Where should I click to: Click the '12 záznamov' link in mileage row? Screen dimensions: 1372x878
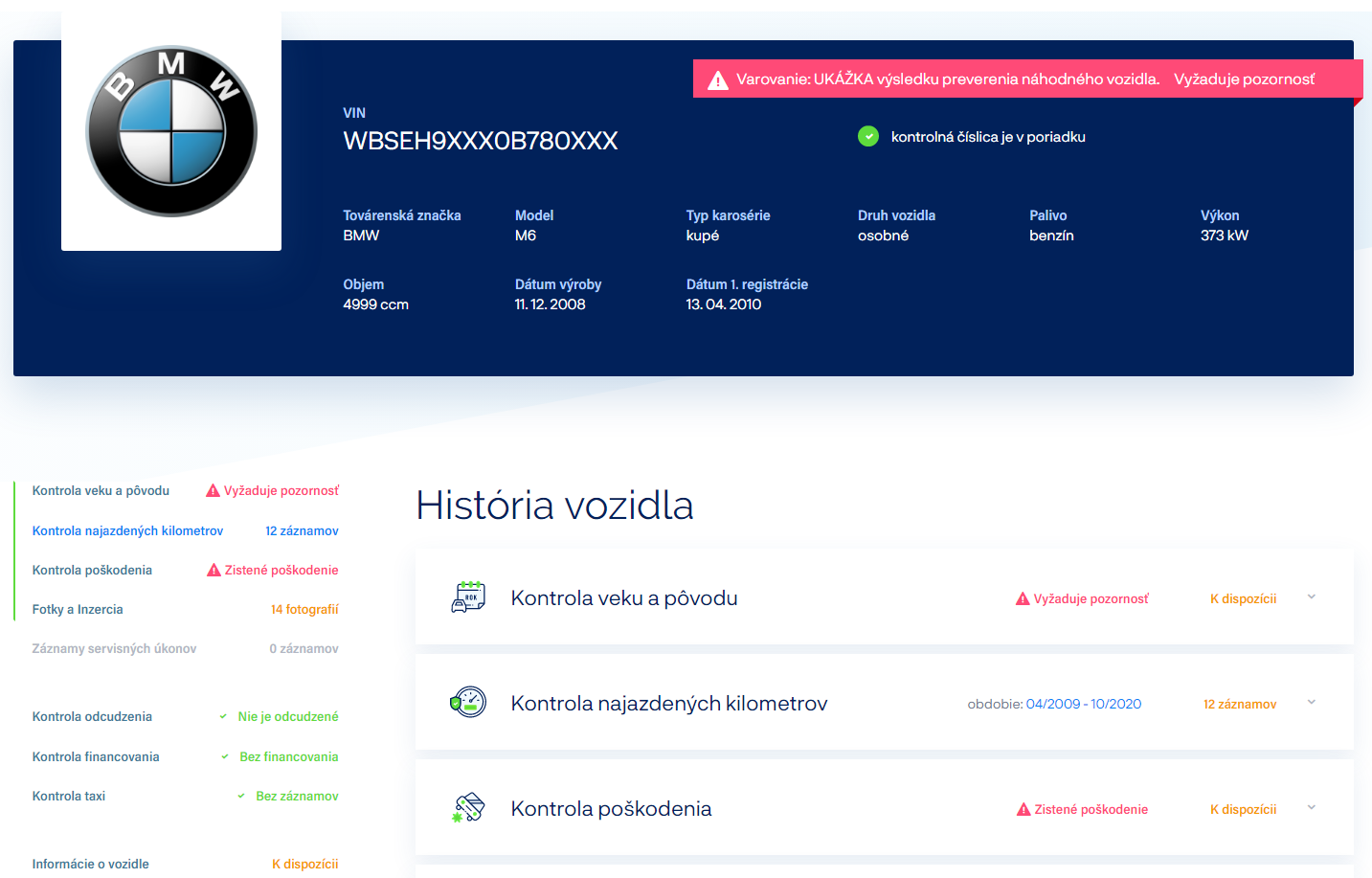tap(1239, 704)
